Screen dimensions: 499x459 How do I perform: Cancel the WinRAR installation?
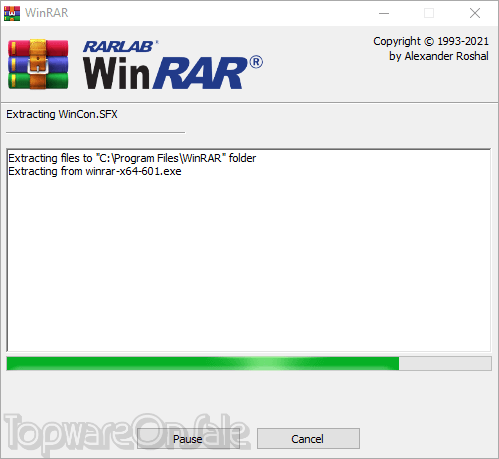(x=308, y=439)
